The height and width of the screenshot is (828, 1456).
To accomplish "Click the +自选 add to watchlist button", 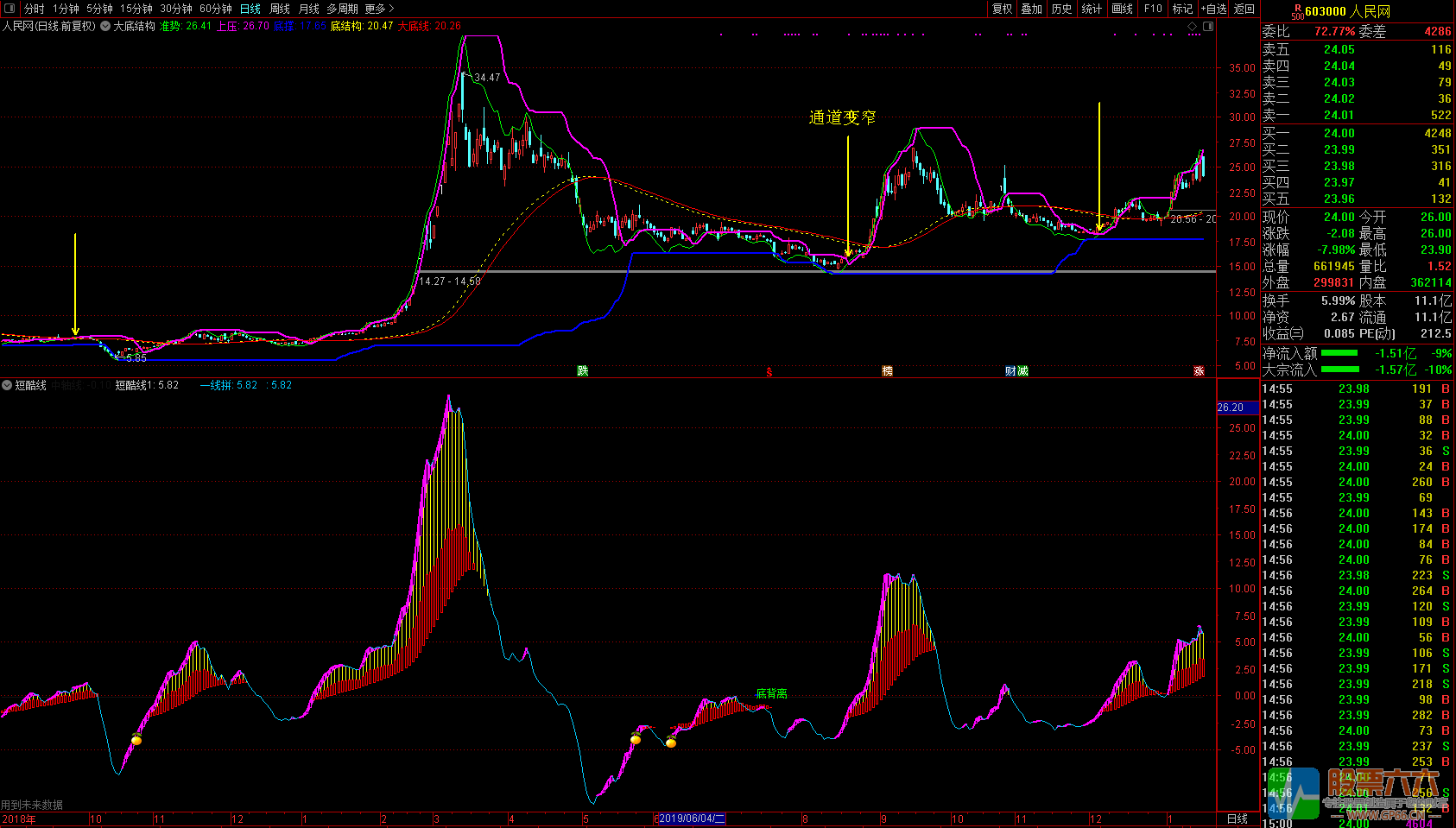I will pyautogui.click(x=1213, y=9).
